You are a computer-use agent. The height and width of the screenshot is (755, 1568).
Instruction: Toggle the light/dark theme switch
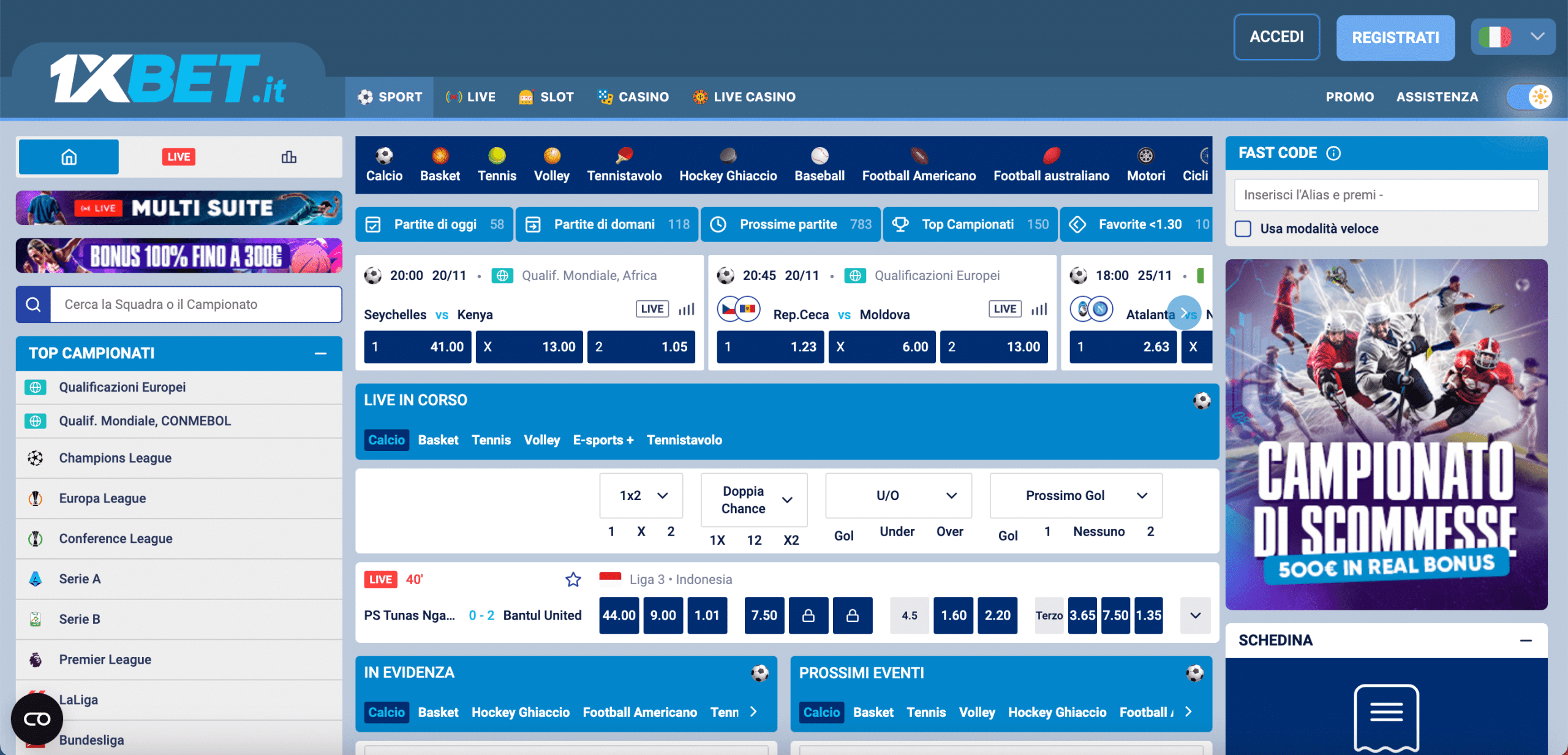1529,97
